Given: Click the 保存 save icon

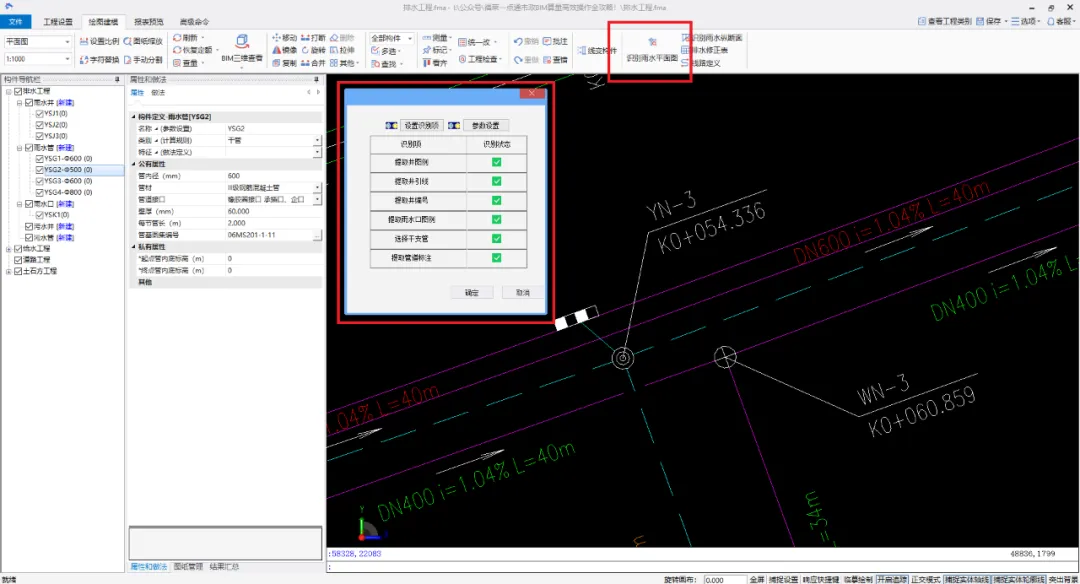Looking at the screenshot, I should pyautogui.click(x=979, y=21).
